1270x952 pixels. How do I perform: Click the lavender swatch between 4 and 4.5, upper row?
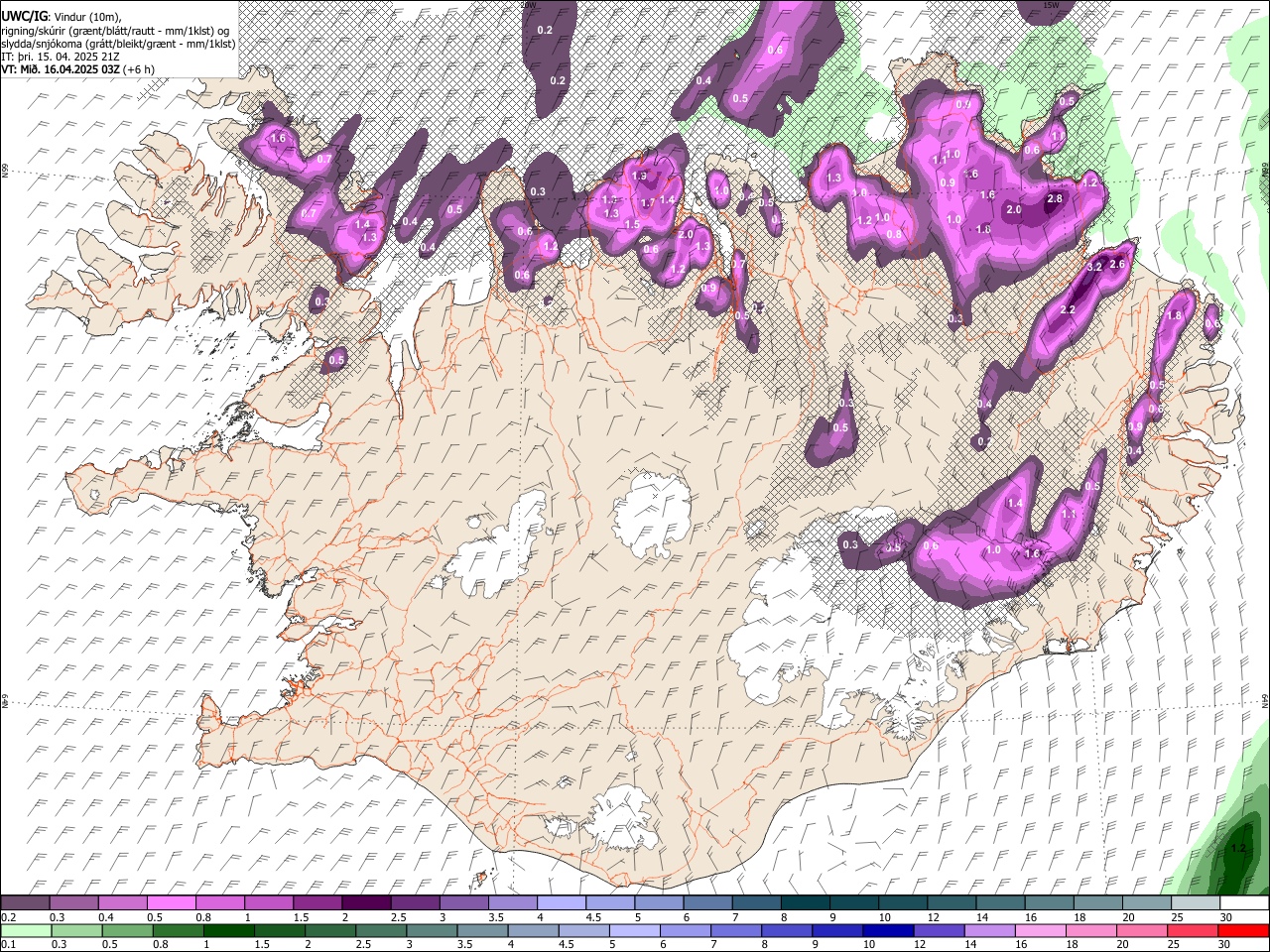pyautogui.click(x=560, y=903)
